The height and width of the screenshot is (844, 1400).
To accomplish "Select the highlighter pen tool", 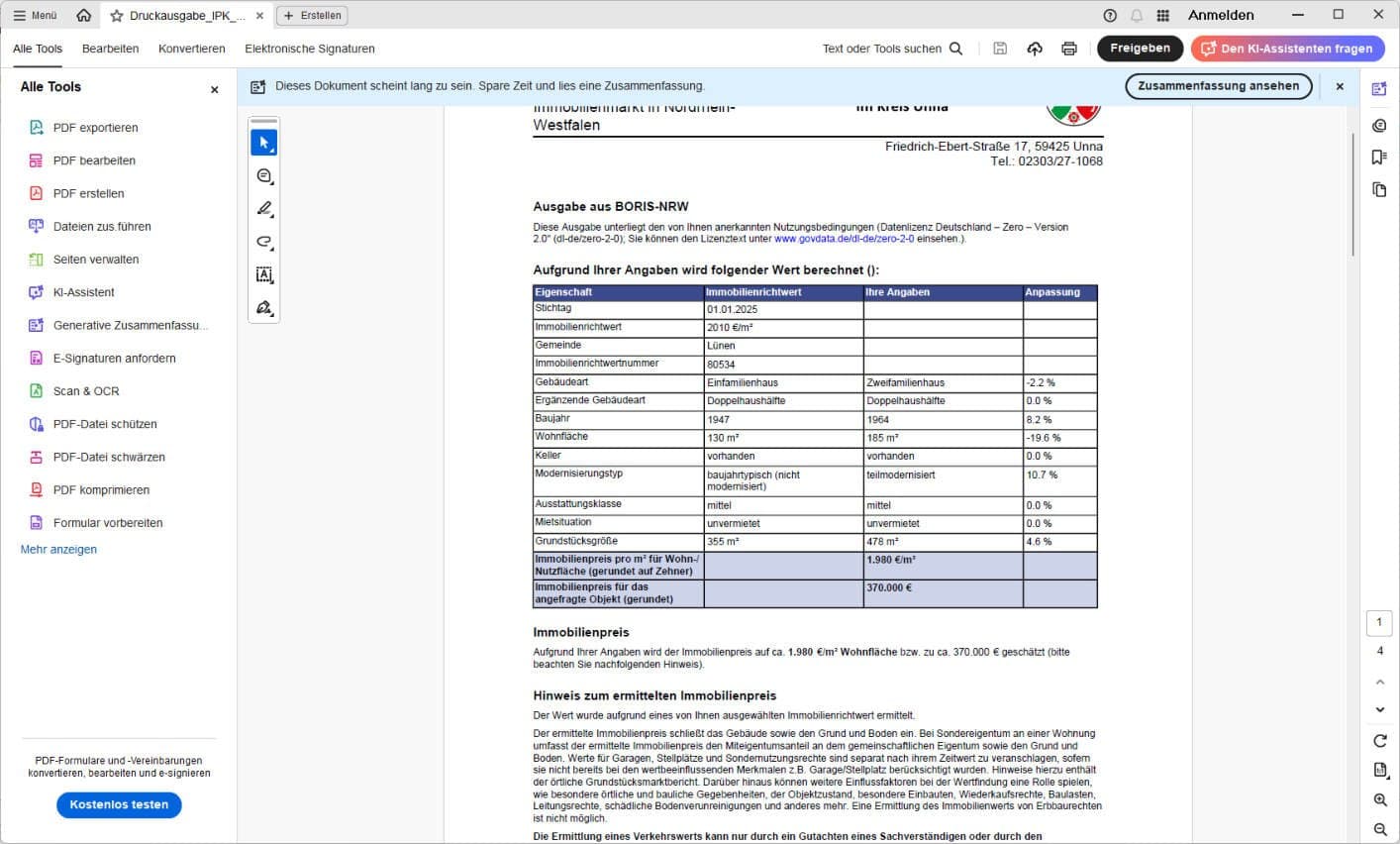I will (263, 209).
